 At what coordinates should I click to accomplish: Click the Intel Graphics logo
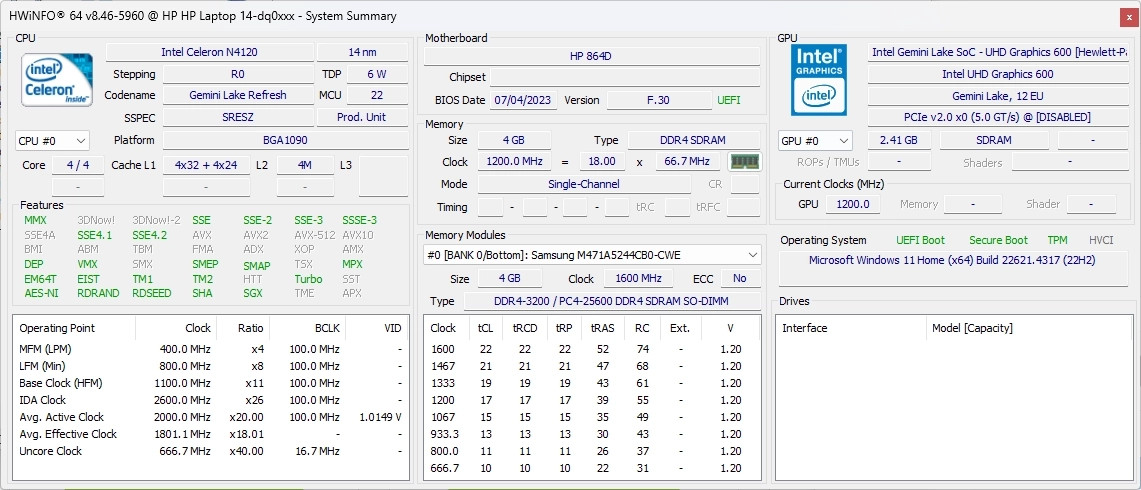(819, 80)
